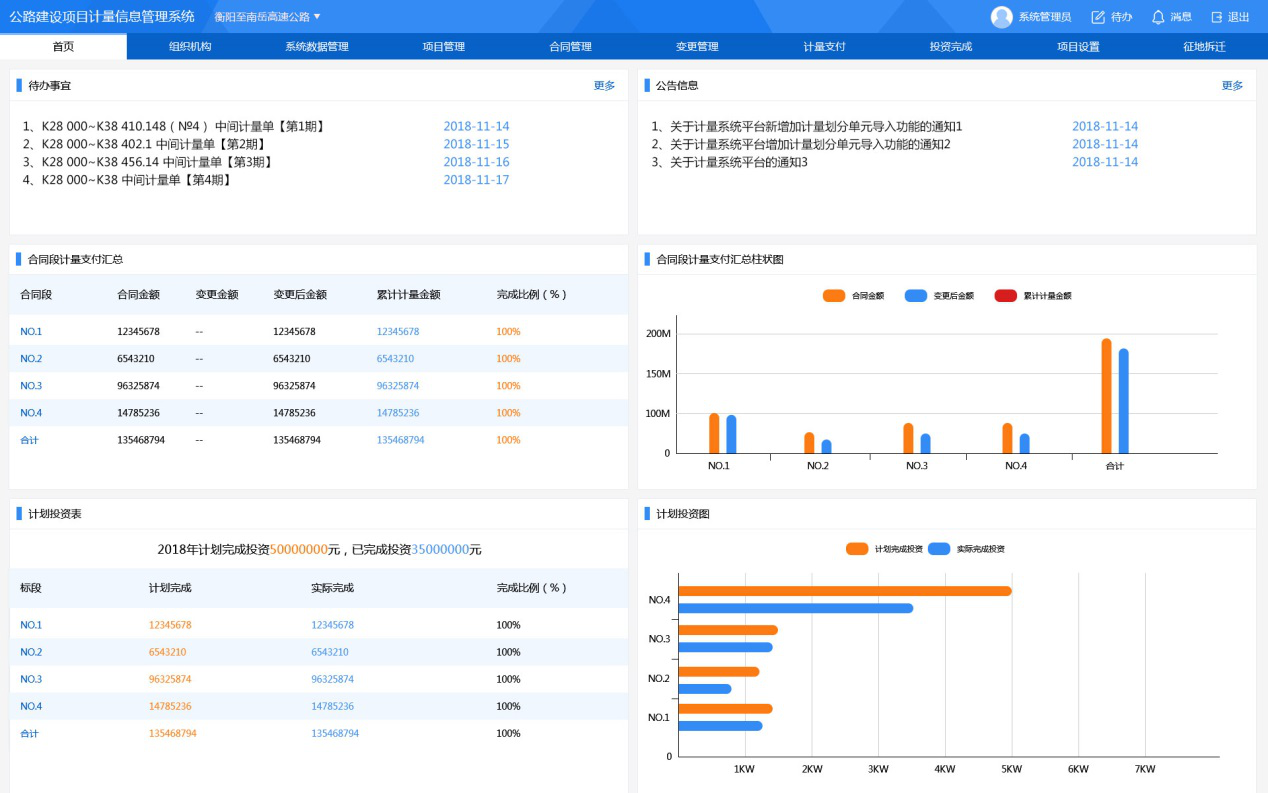Select the 系统数据管理 navigation tab
This screenshot has height=793, width=1268.
coord(316,47)
